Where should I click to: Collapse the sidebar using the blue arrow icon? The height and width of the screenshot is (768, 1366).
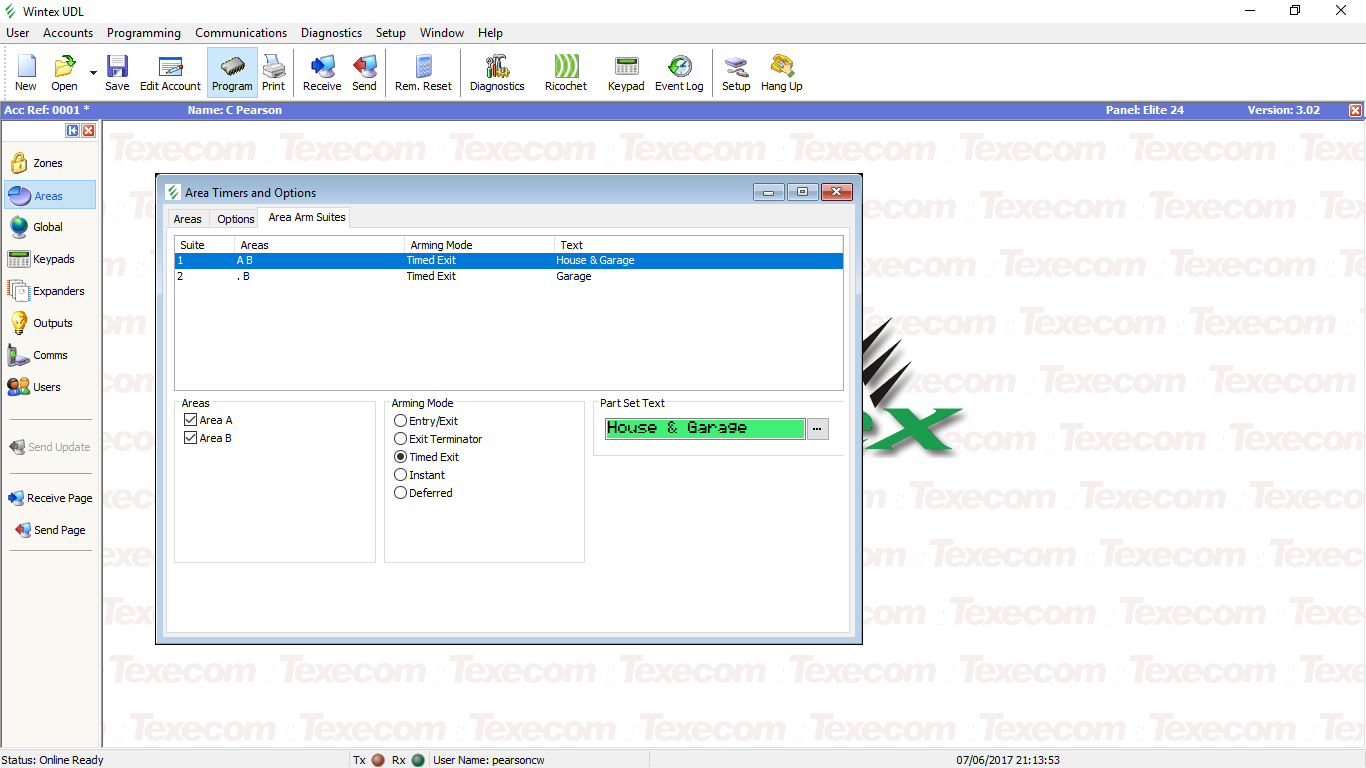(73, 131)
